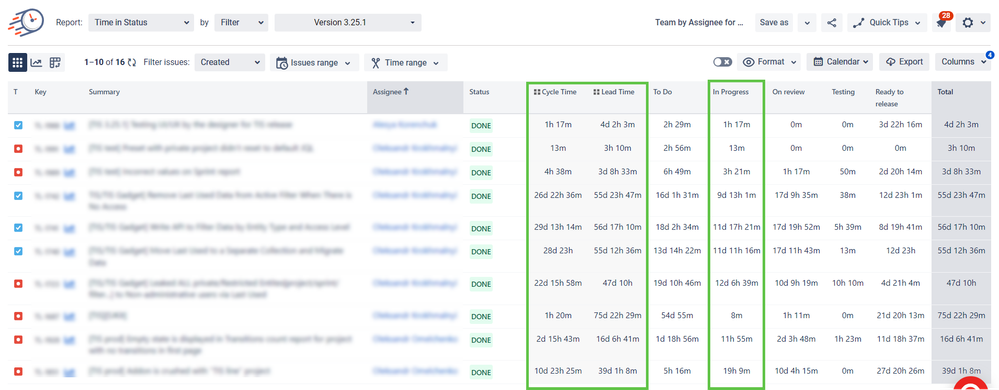This screenshot has height=390, width=999.
Task: Click bug type icon in 3h 10m total row
Action: [x=18, y=148]
